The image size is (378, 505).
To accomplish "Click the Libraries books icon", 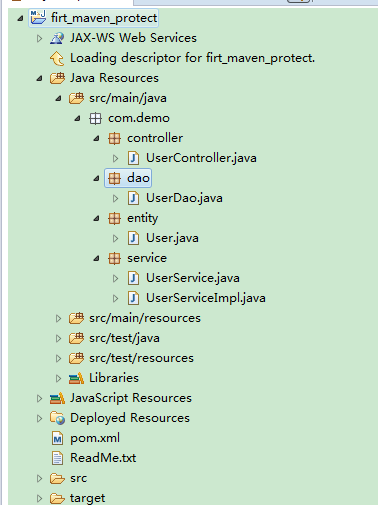I will coord(76,378).
